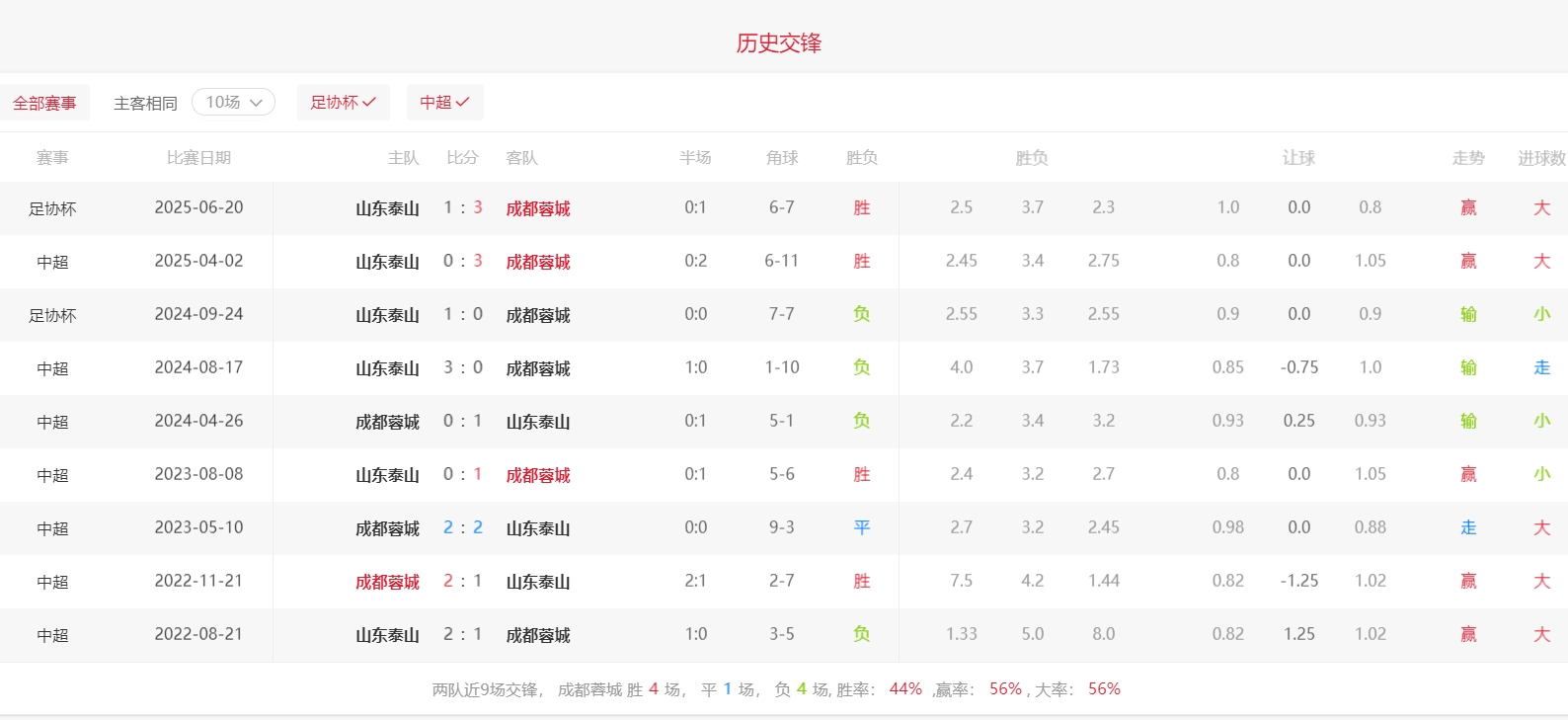Click the blue 走 goals marker on 2024-08-17
The width and height of the screenshot is (1568, 720).
tap(1541, 367)
